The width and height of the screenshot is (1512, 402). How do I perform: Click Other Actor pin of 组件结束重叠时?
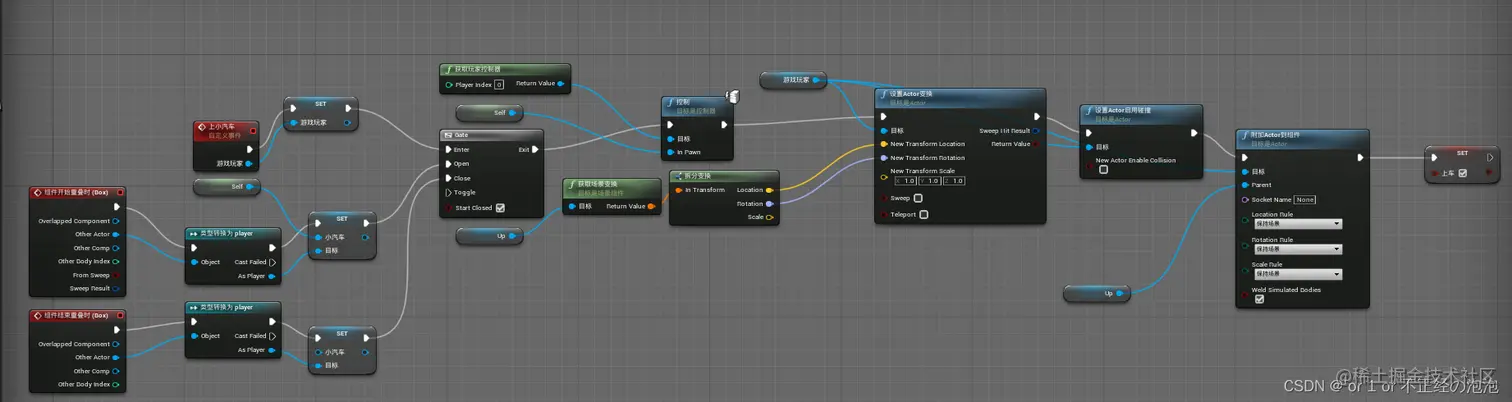point(117,357)
